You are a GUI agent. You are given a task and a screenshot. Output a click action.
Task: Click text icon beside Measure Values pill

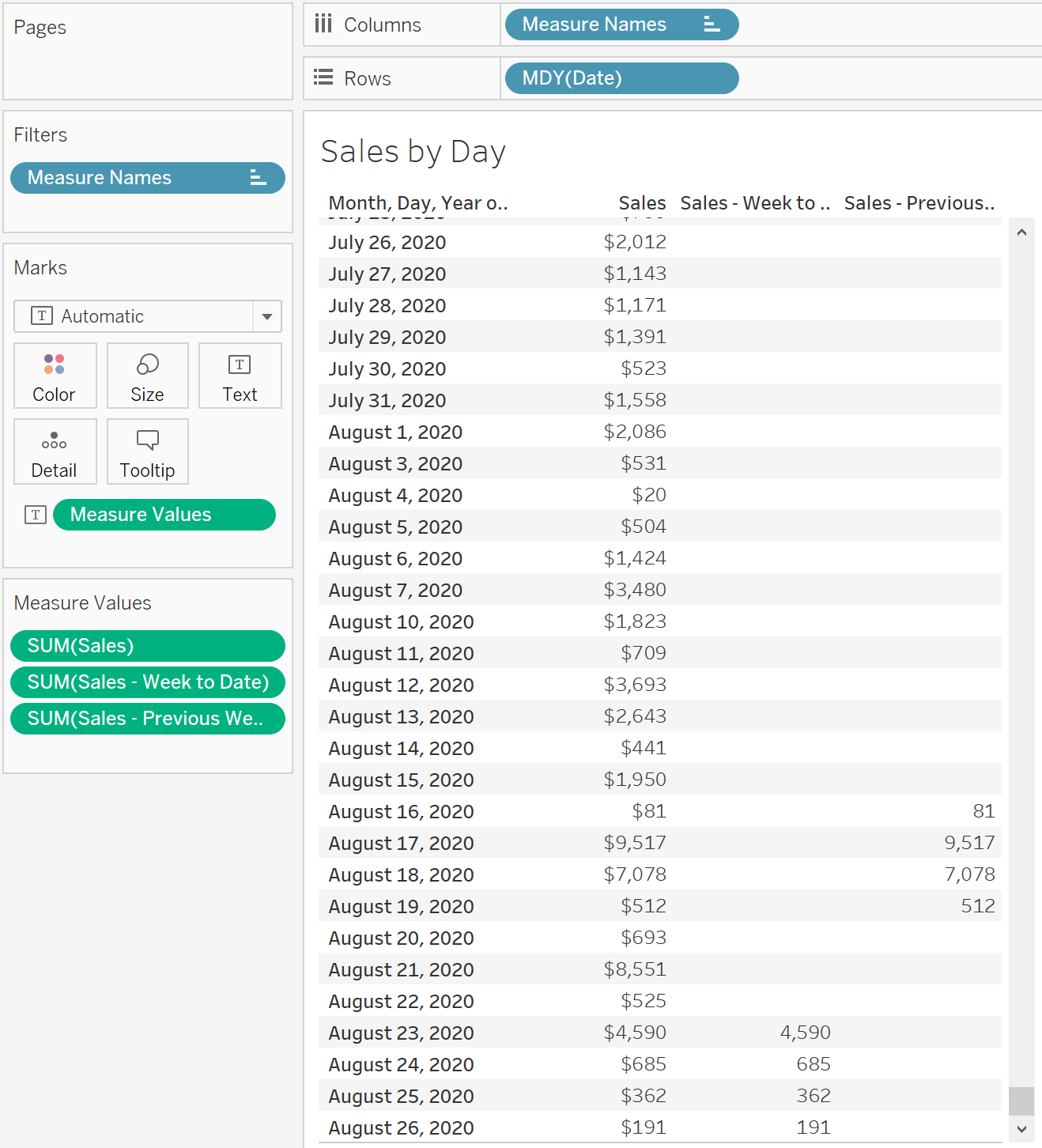(x=36, y=515)
